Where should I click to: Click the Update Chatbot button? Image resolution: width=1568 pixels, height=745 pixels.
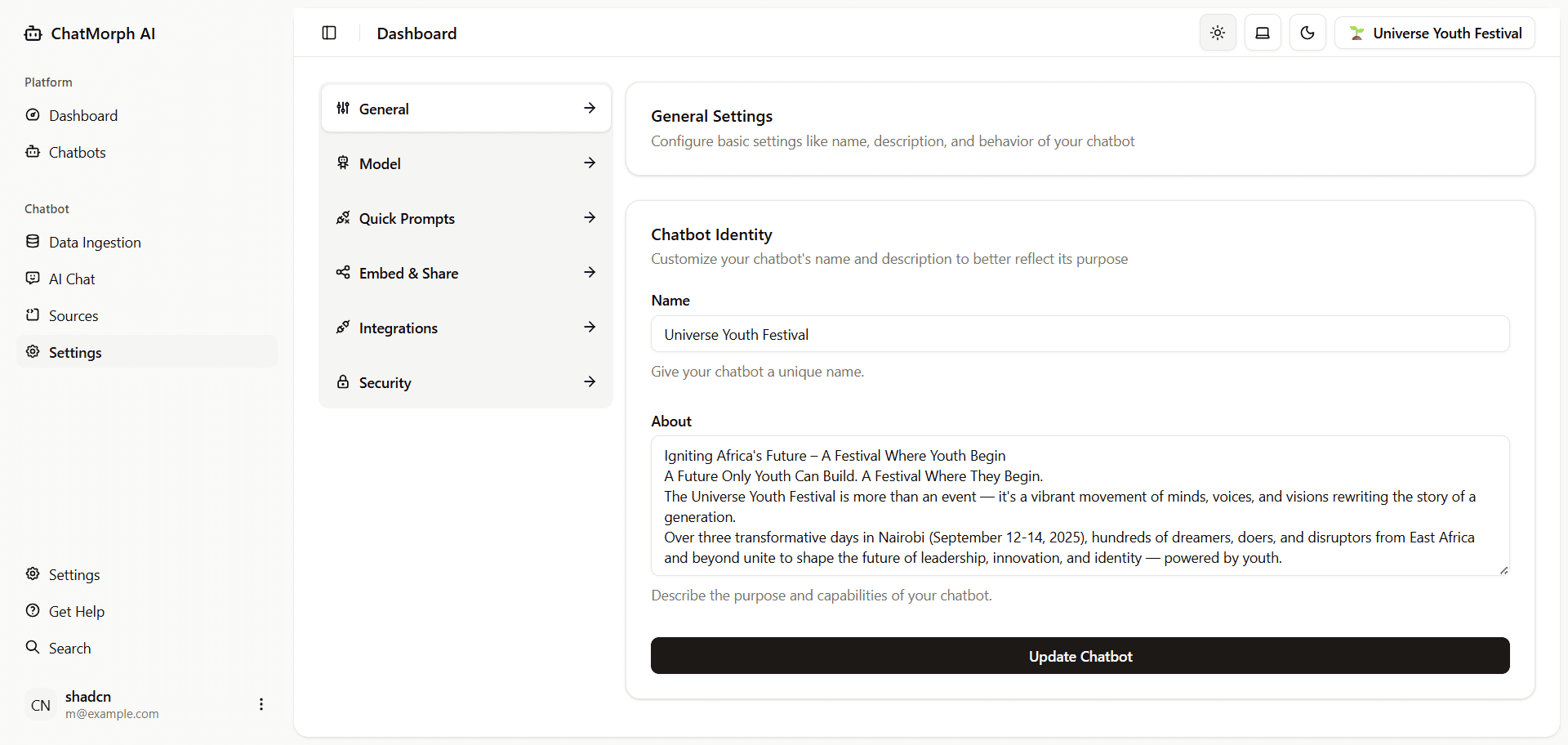tap(1080, 656)
